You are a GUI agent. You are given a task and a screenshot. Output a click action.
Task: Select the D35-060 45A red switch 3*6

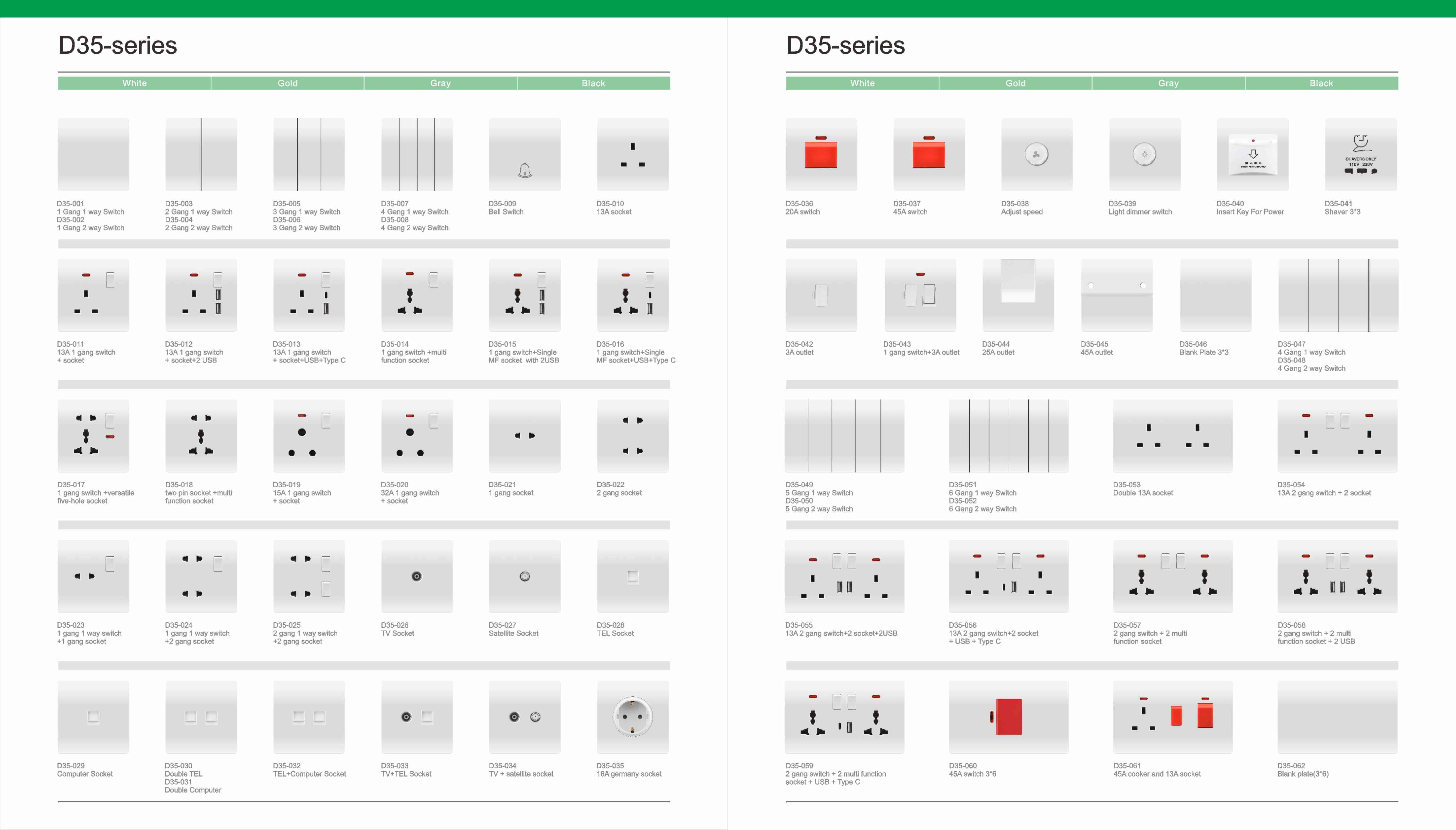tap(1008, 717)
